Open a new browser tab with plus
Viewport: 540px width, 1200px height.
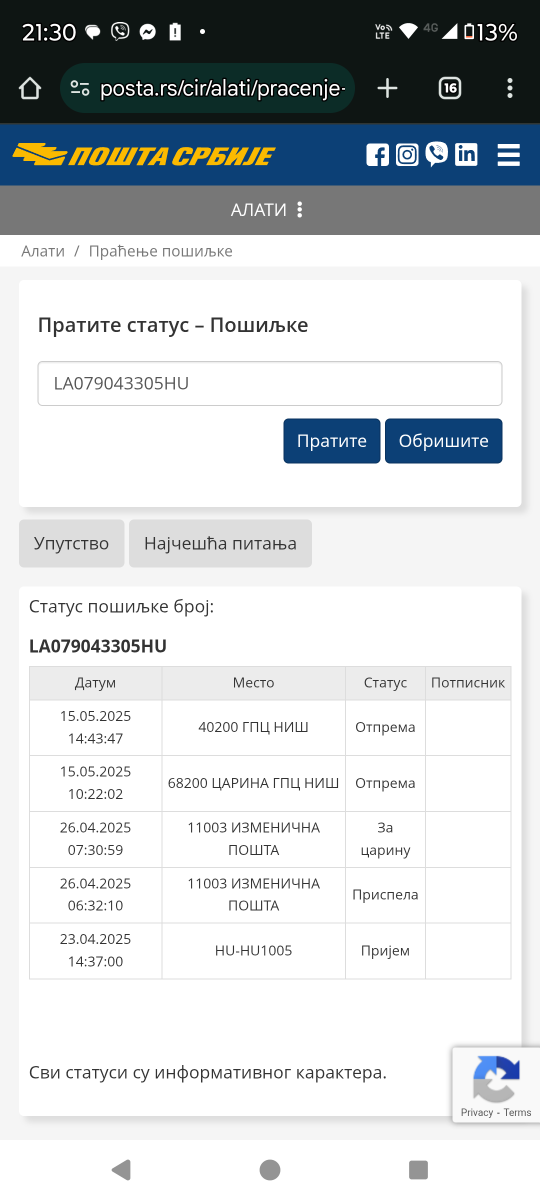[x=388, y=89]
